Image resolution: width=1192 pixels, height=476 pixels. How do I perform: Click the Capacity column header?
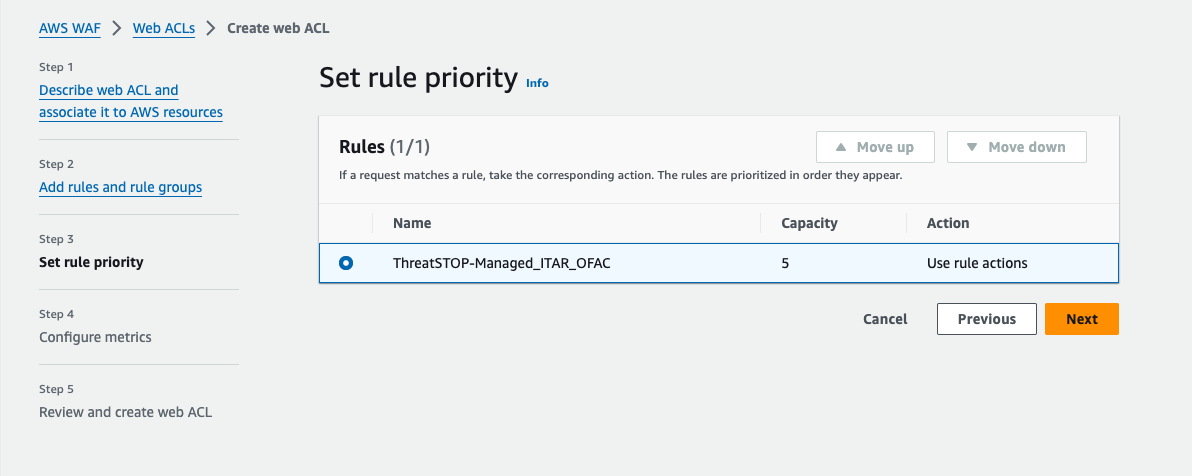point(809,223)
